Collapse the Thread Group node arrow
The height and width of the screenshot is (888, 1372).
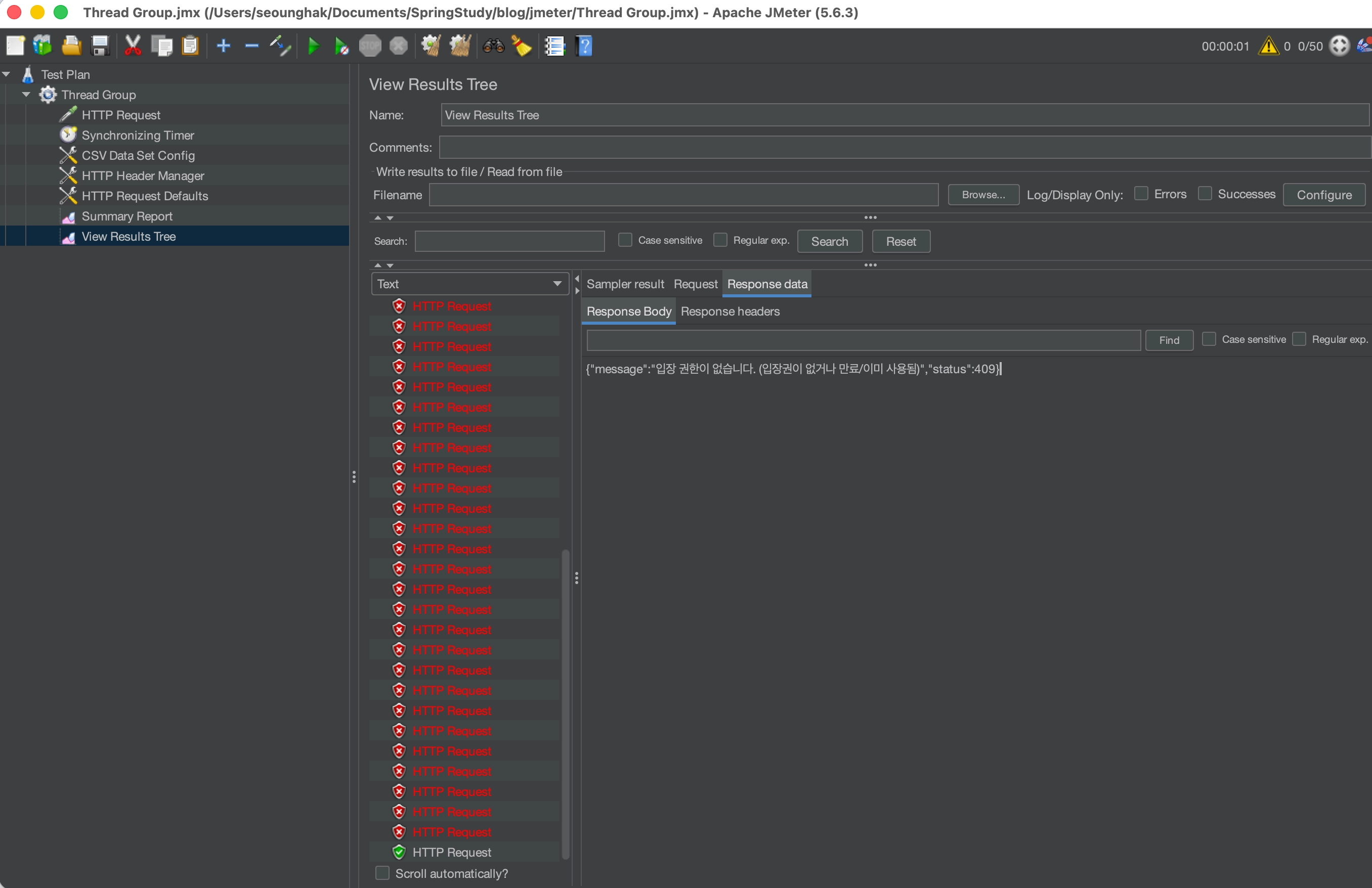(x=26, y=95)
